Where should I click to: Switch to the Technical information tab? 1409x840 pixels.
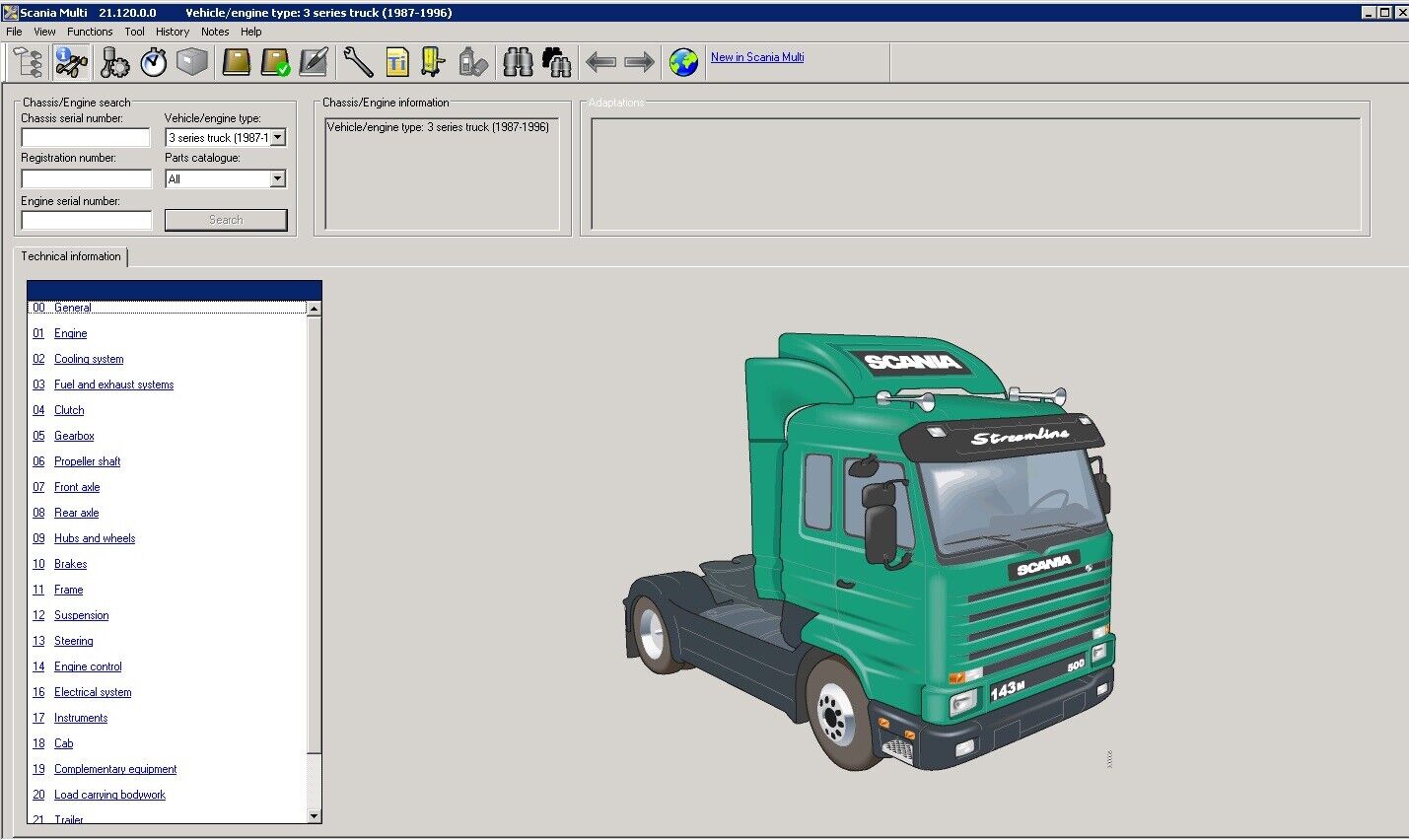71,256
